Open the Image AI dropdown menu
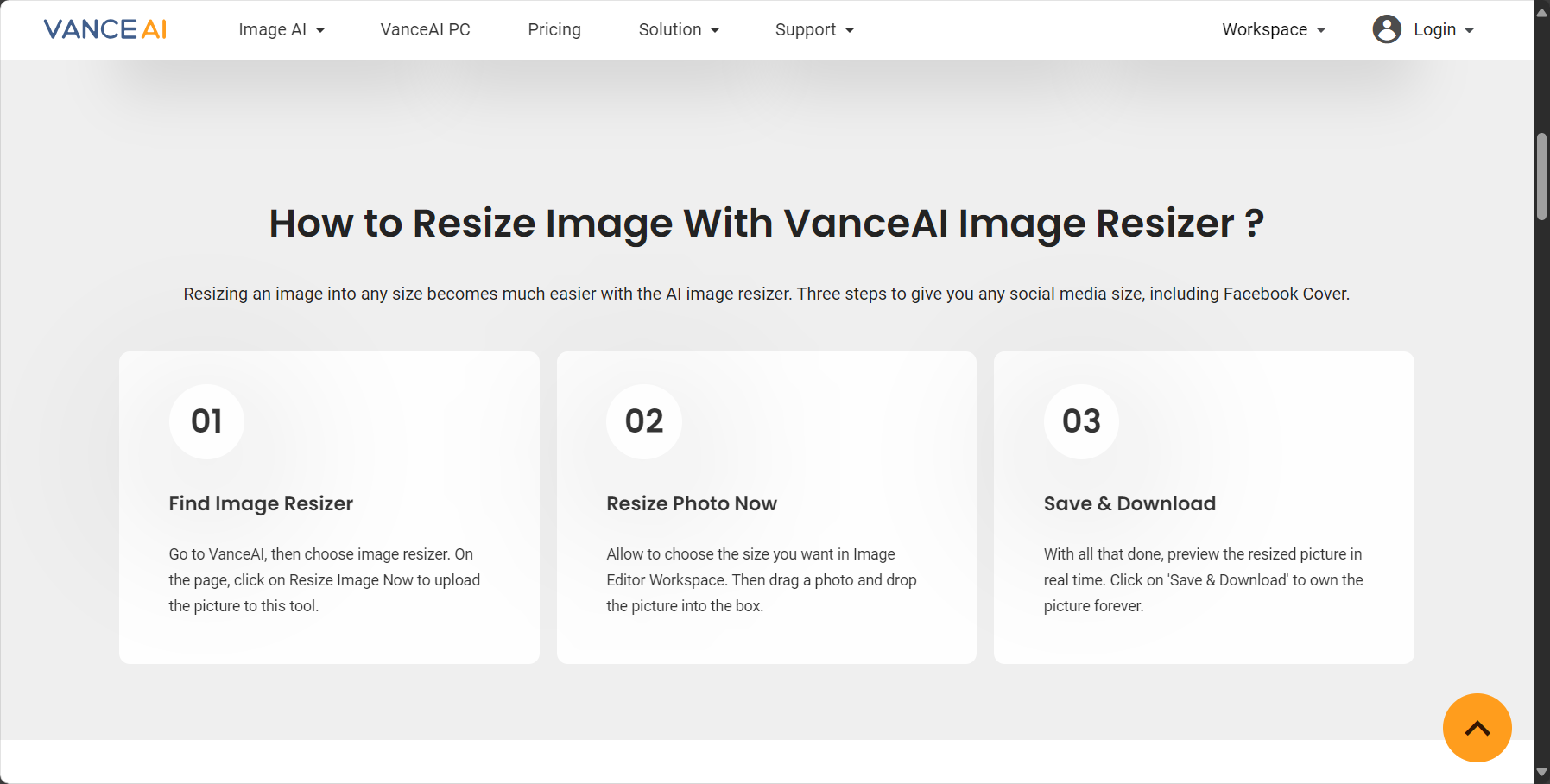1550x784 pixels. [282, 29]
